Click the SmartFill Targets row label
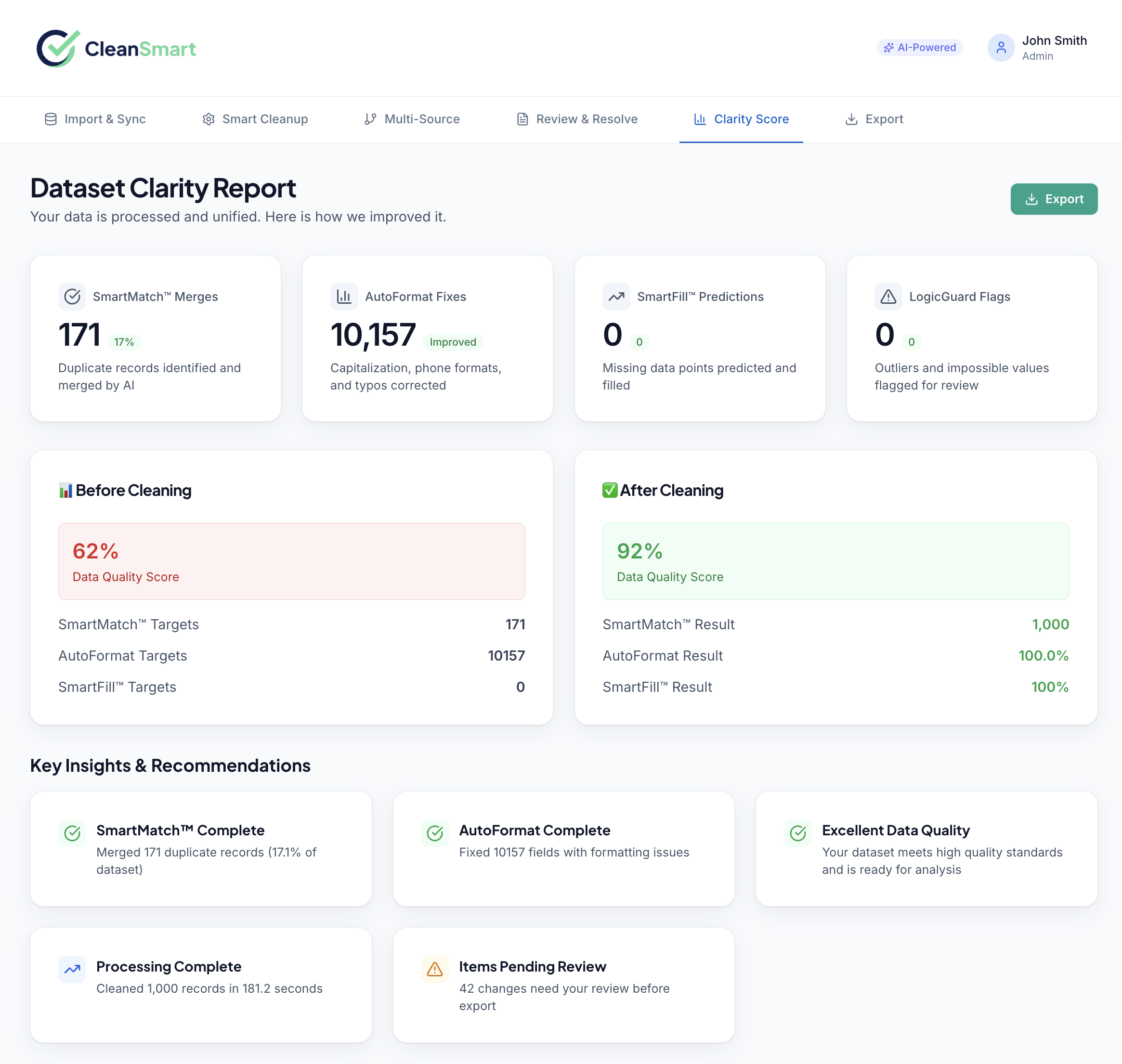Screen dimensions: 1122x1064 tap(117, 687)
